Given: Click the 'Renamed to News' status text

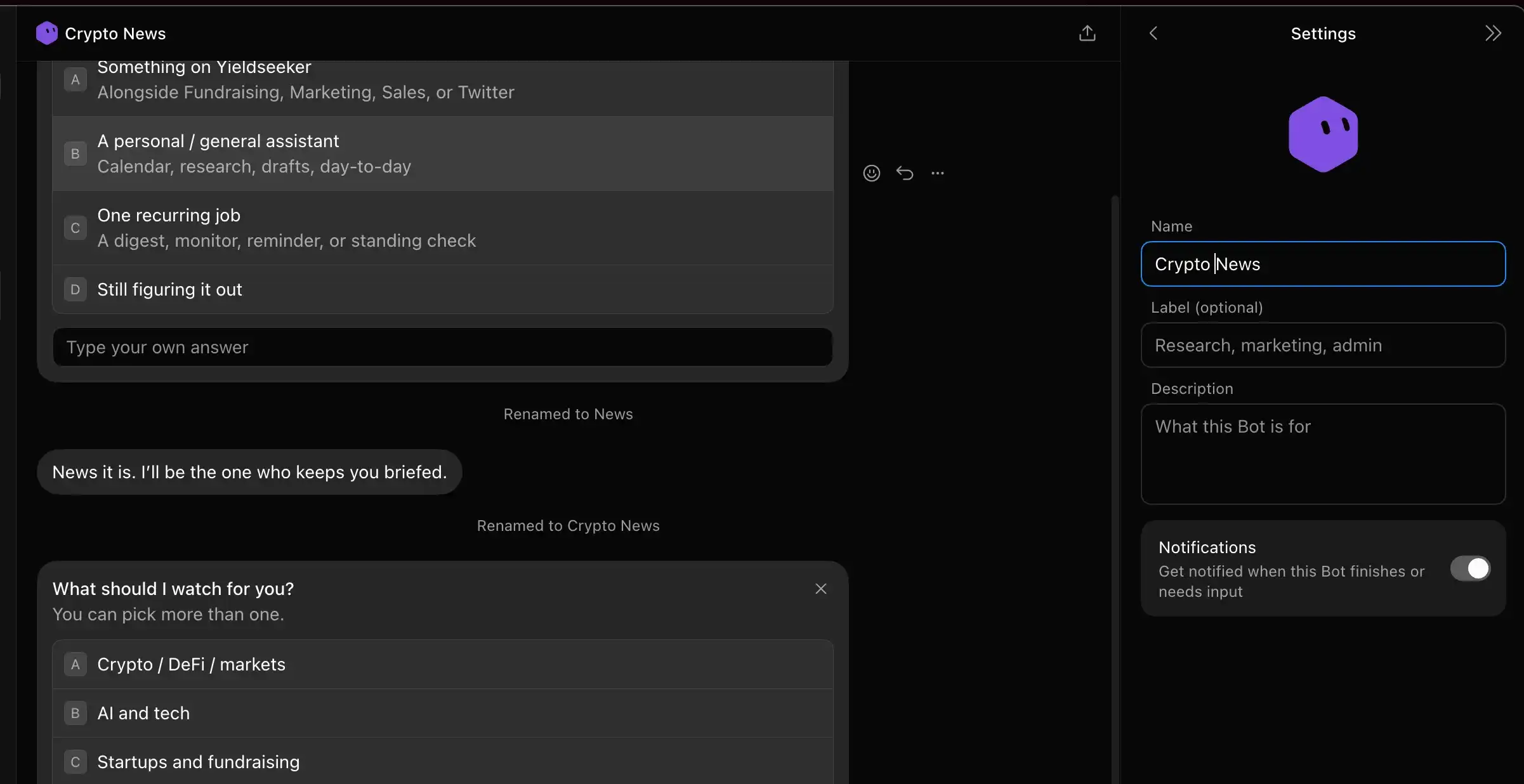Looking at the screenshot, I should [x=568, y=414].
